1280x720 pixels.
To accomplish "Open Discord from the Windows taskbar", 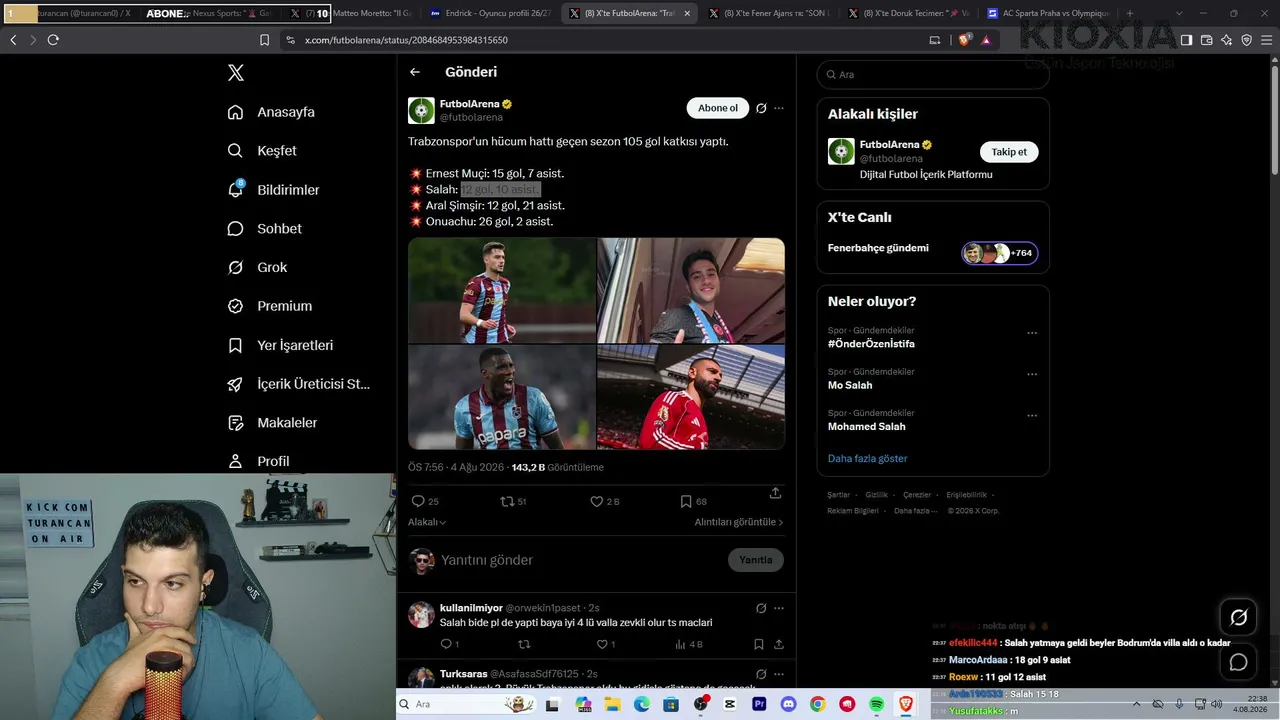I will click(x=788, y=704).
